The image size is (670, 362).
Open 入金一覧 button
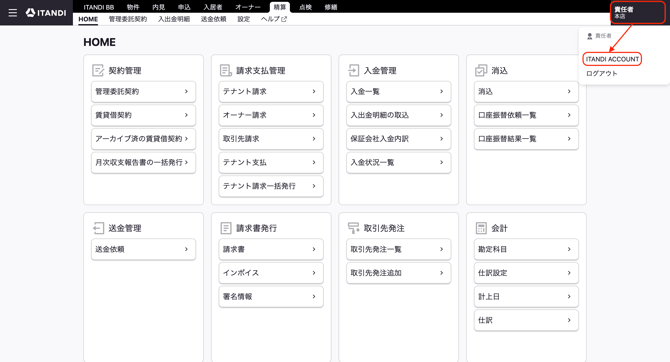(x=399, y=91)
